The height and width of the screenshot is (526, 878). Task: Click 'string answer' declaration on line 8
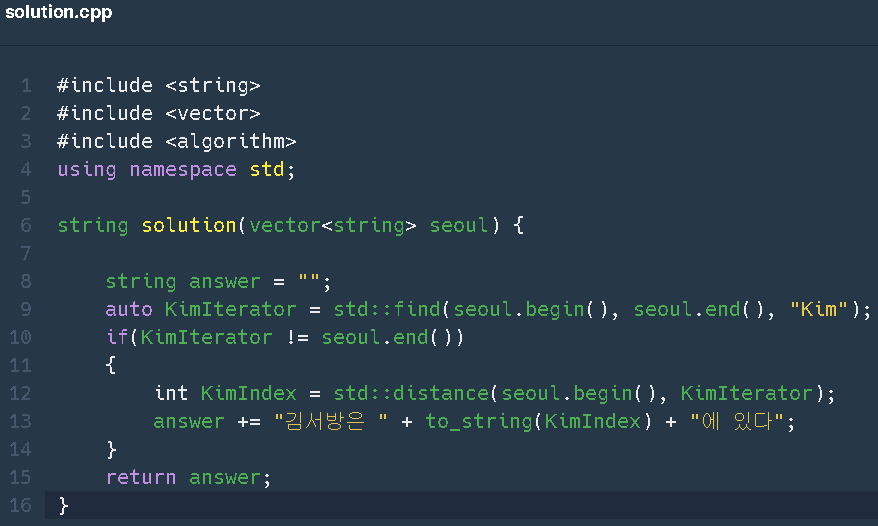[183, 281]
